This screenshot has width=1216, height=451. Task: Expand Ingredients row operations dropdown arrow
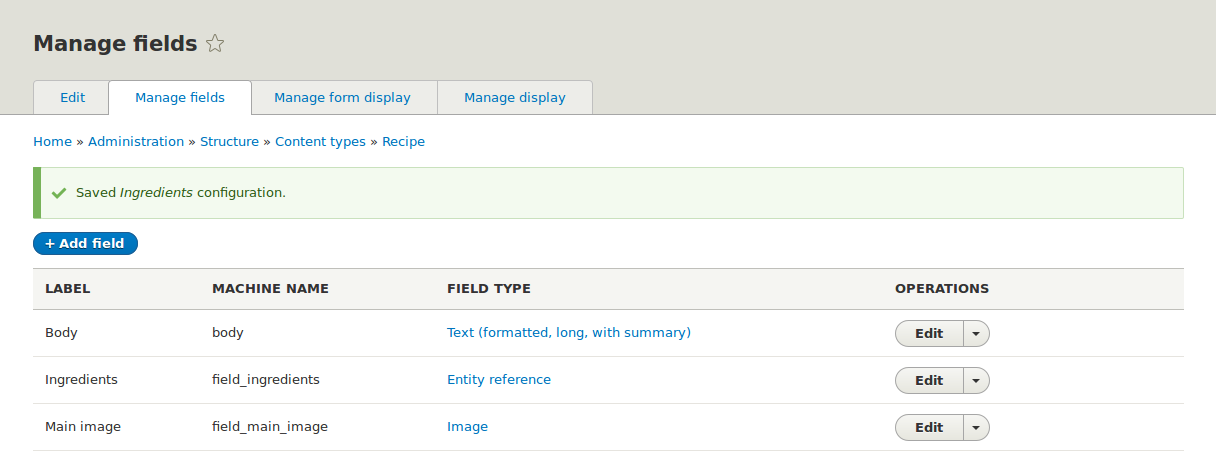coord(976,380)
